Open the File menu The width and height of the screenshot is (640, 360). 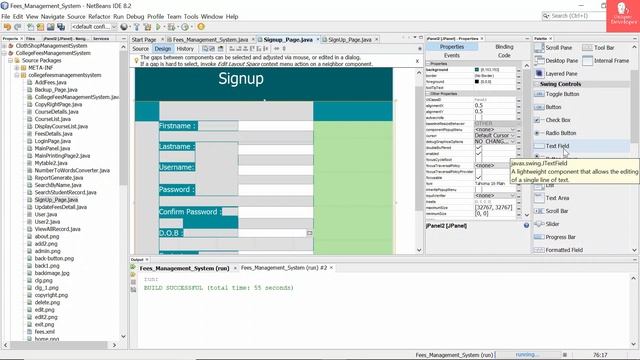click(x=6, y=17)
